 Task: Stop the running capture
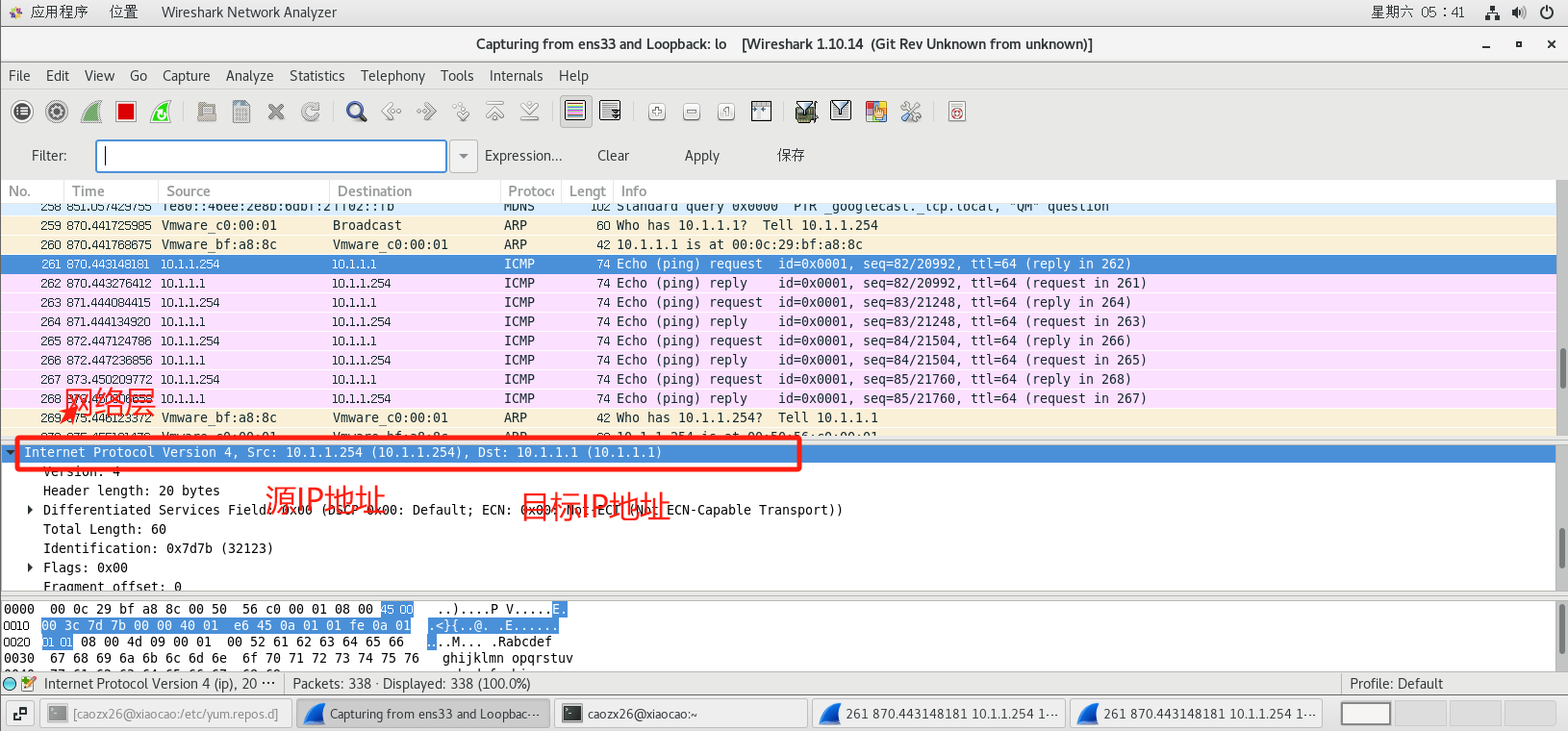click(x=126, y=112)
